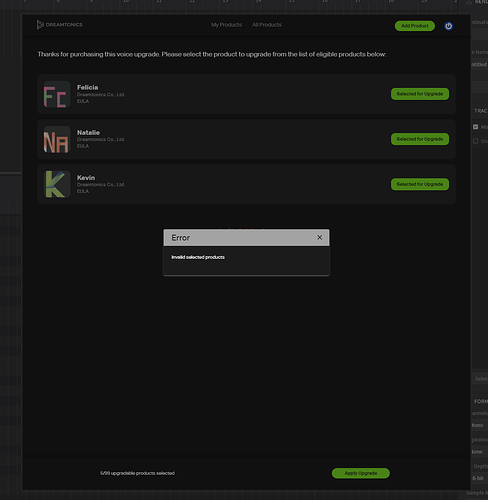The image size is (488, 500).
Task: Toggle Selected for Upgrade on Kevin
Action: pyautogui.click(x=420, y=184)
